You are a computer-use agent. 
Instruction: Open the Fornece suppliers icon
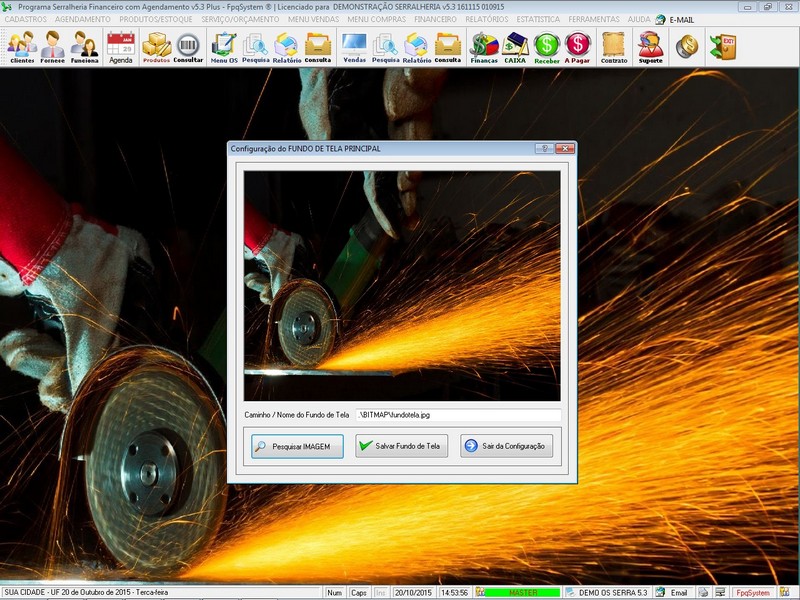point(53,47)
